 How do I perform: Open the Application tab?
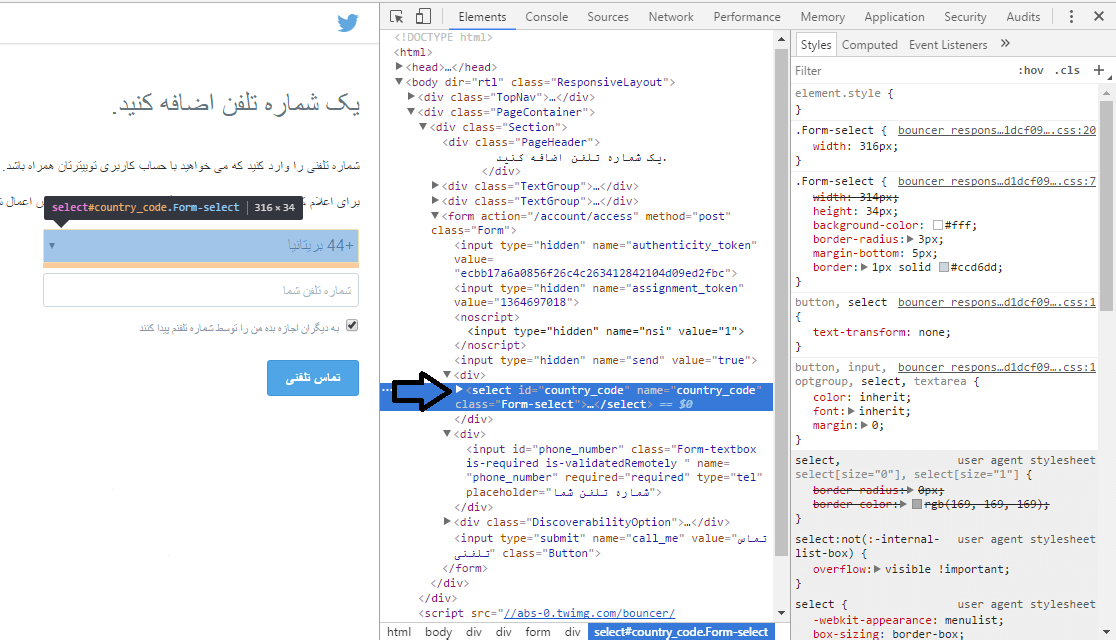(x=894, y=16)
